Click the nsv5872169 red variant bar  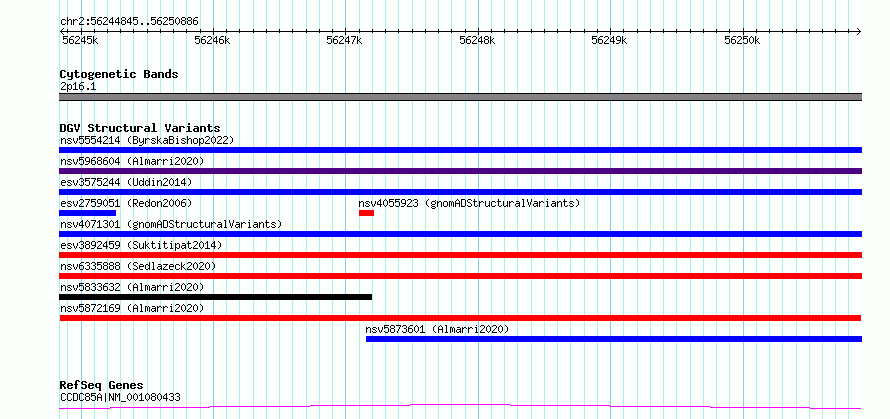[460, 318]
